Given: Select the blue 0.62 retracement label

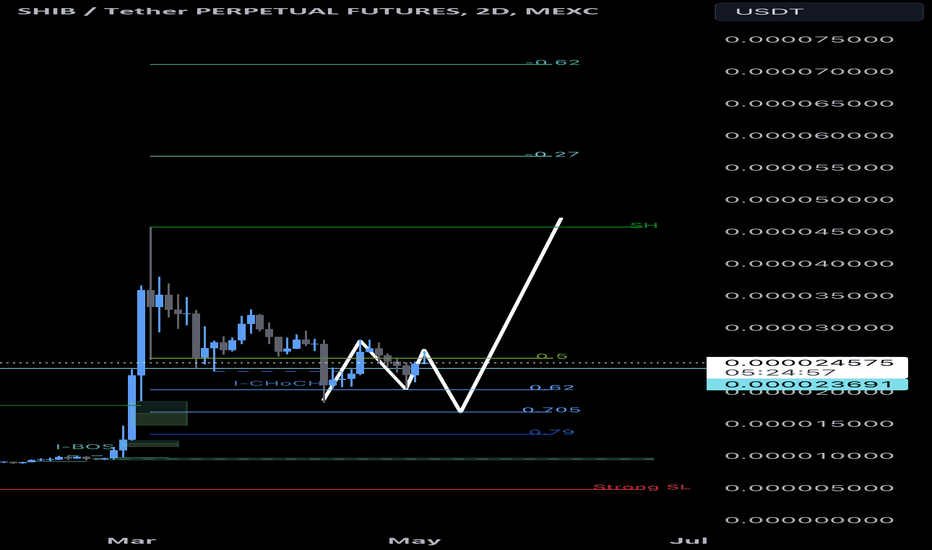Looking at the screenshot, I should click(552, 388).
